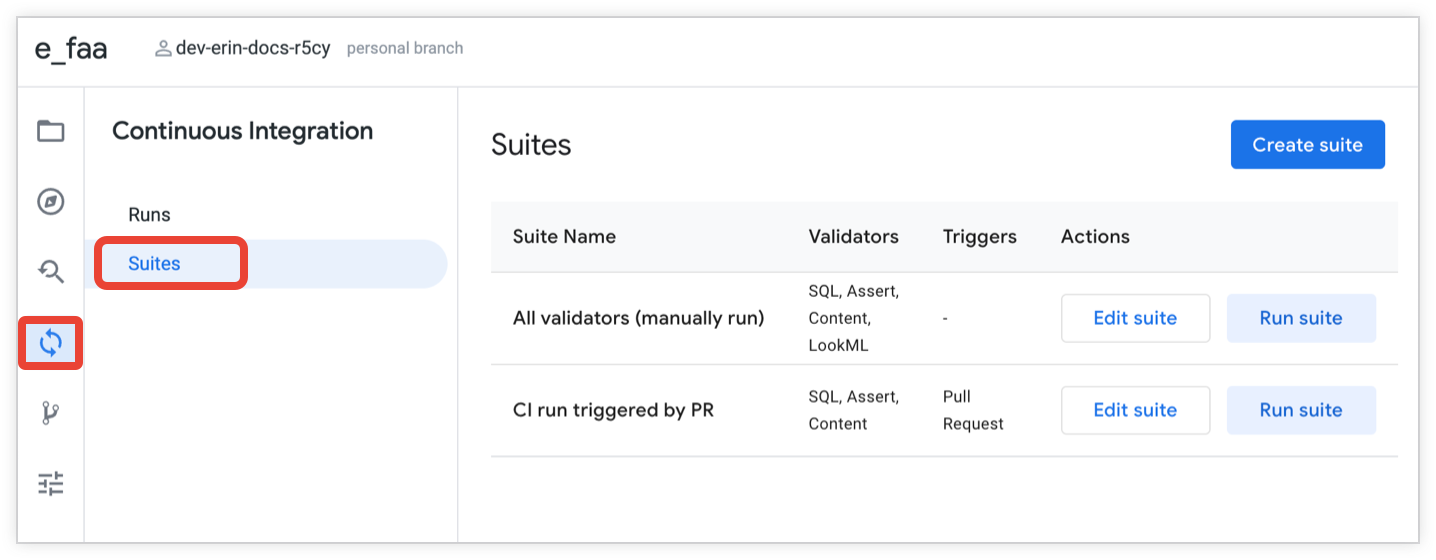Click the dev-erin-docs-r5cy branch name
Image resolution: width=1436 pixels, height=560 pixels.
(253, 48)
